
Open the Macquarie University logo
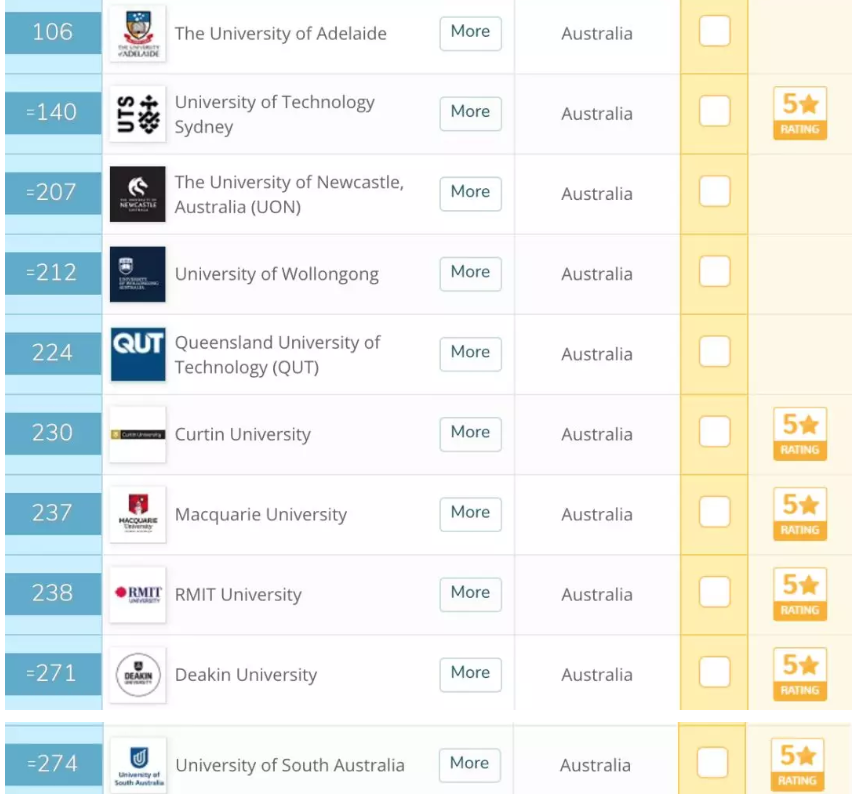[x=137, y=515]
